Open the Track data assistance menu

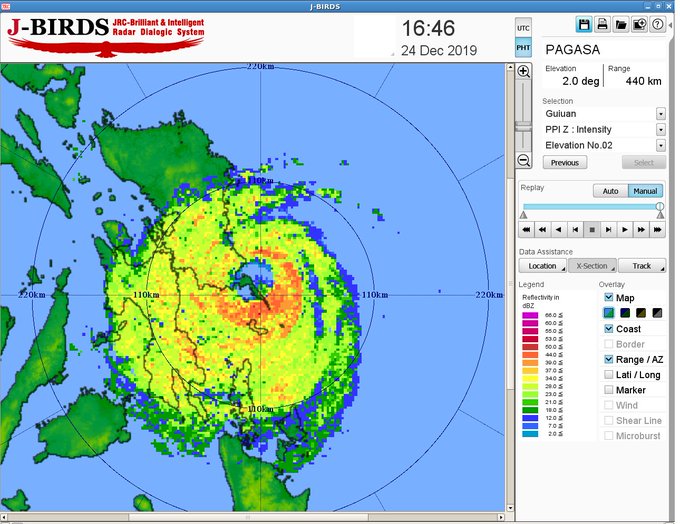click(x=642, y=265)
